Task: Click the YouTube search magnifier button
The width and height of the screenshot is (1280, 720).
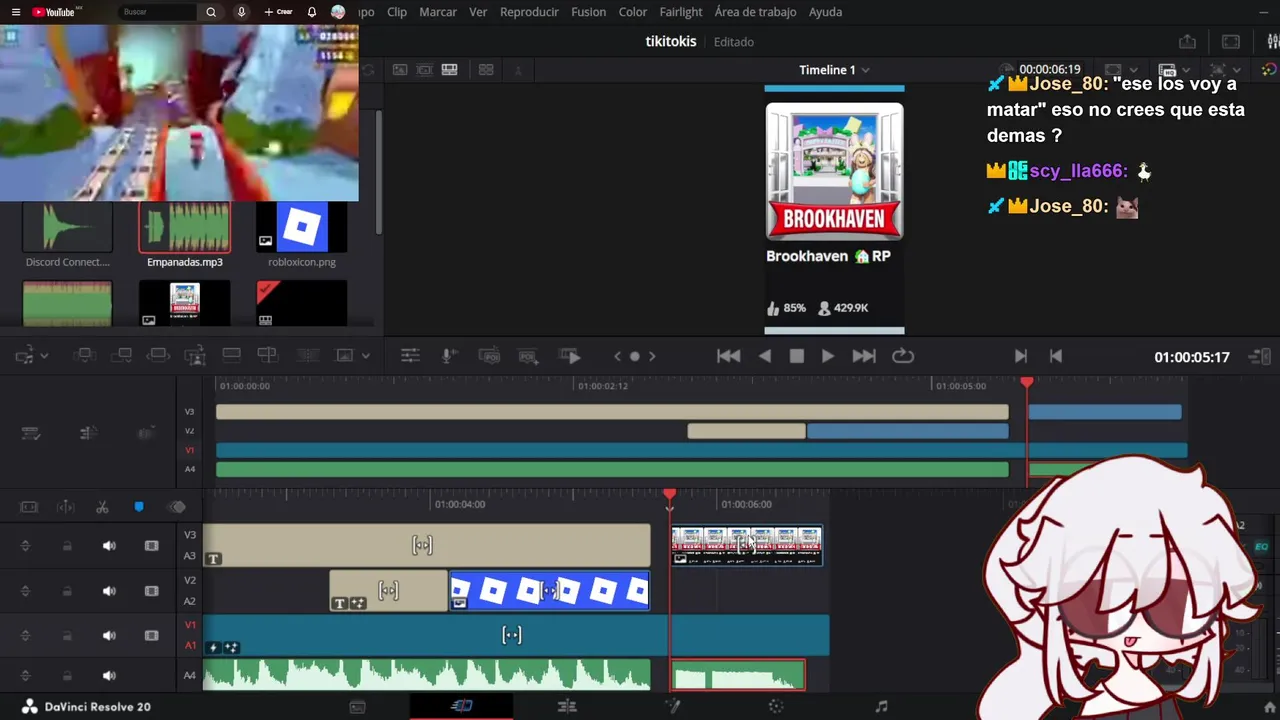Action: point(211,12)
